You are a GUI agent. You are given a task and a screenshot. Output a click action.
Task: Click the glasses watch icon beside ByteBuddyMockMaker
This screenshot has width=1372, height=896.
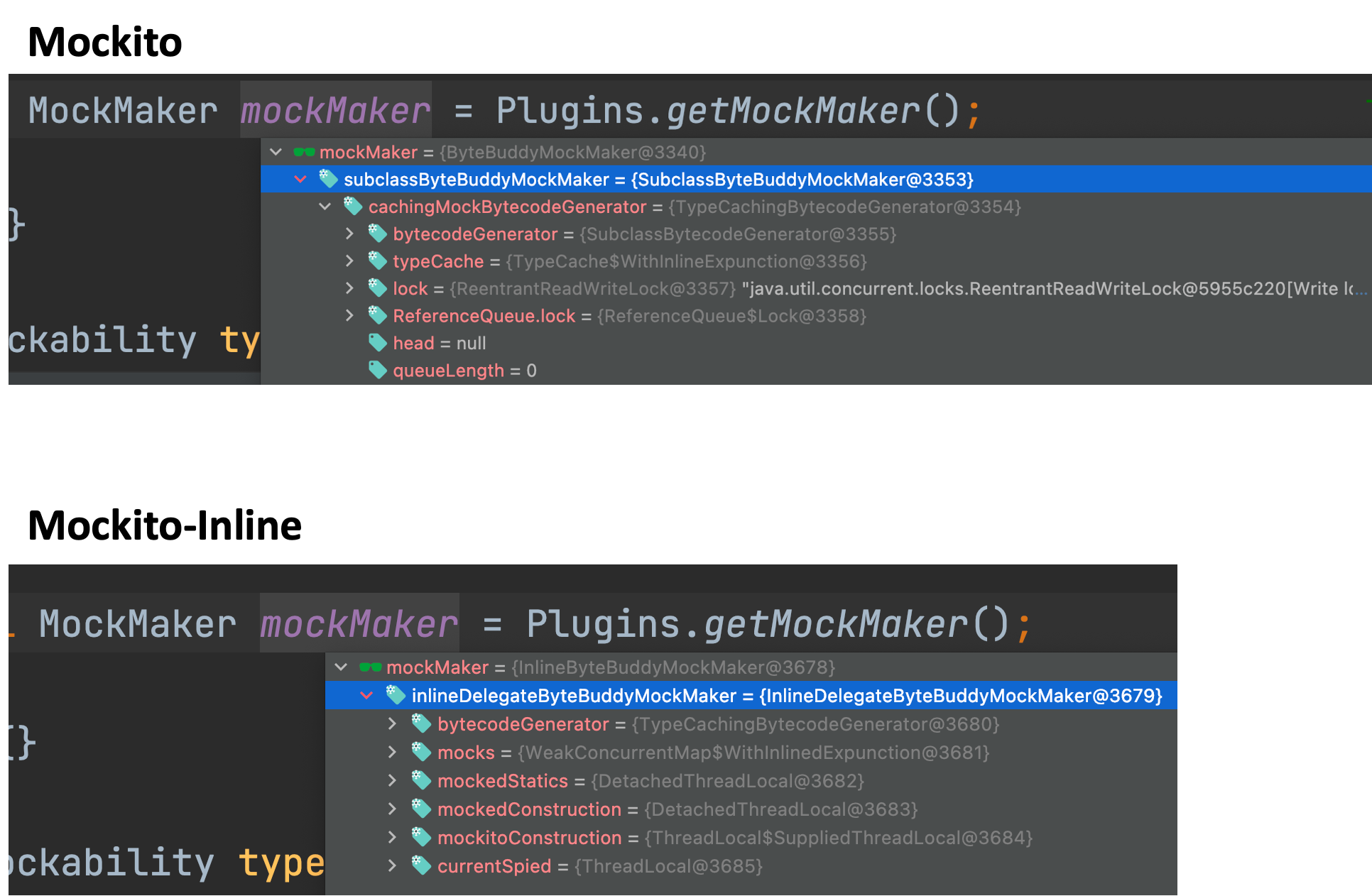(x=304, y=152)
